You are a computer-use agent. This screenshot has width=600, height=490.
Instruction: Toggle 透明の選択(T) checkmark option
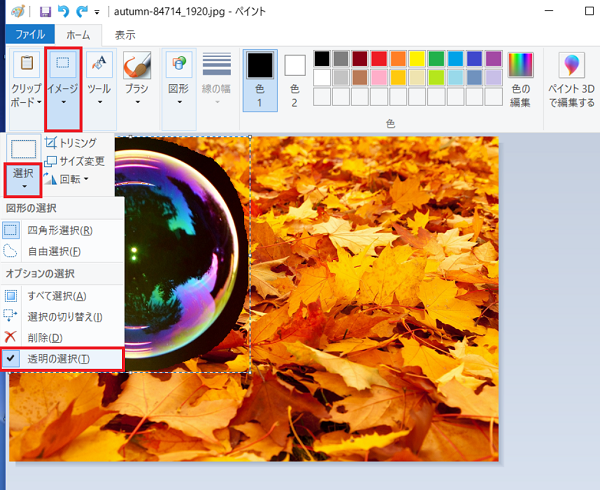[x=62, y=359]
